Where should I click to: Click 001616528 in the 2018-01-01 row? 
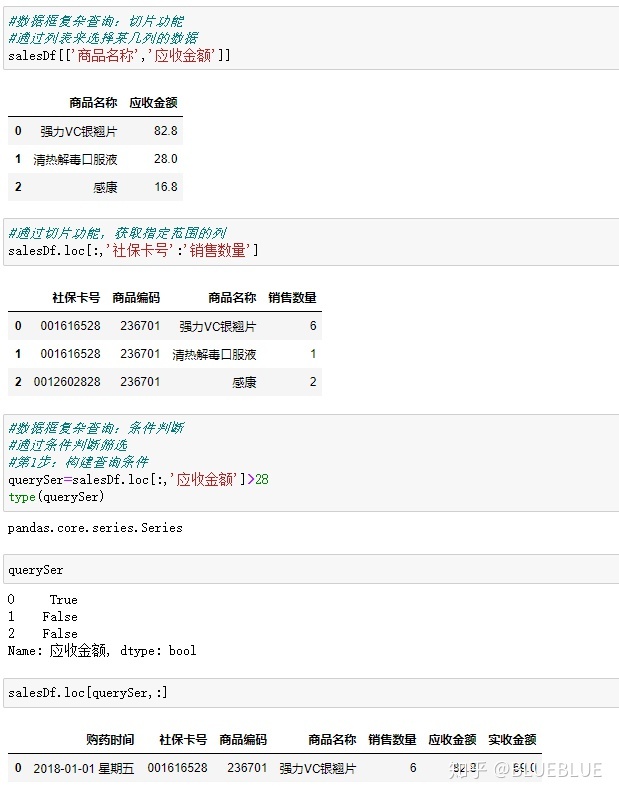click(x=178, y=768)
